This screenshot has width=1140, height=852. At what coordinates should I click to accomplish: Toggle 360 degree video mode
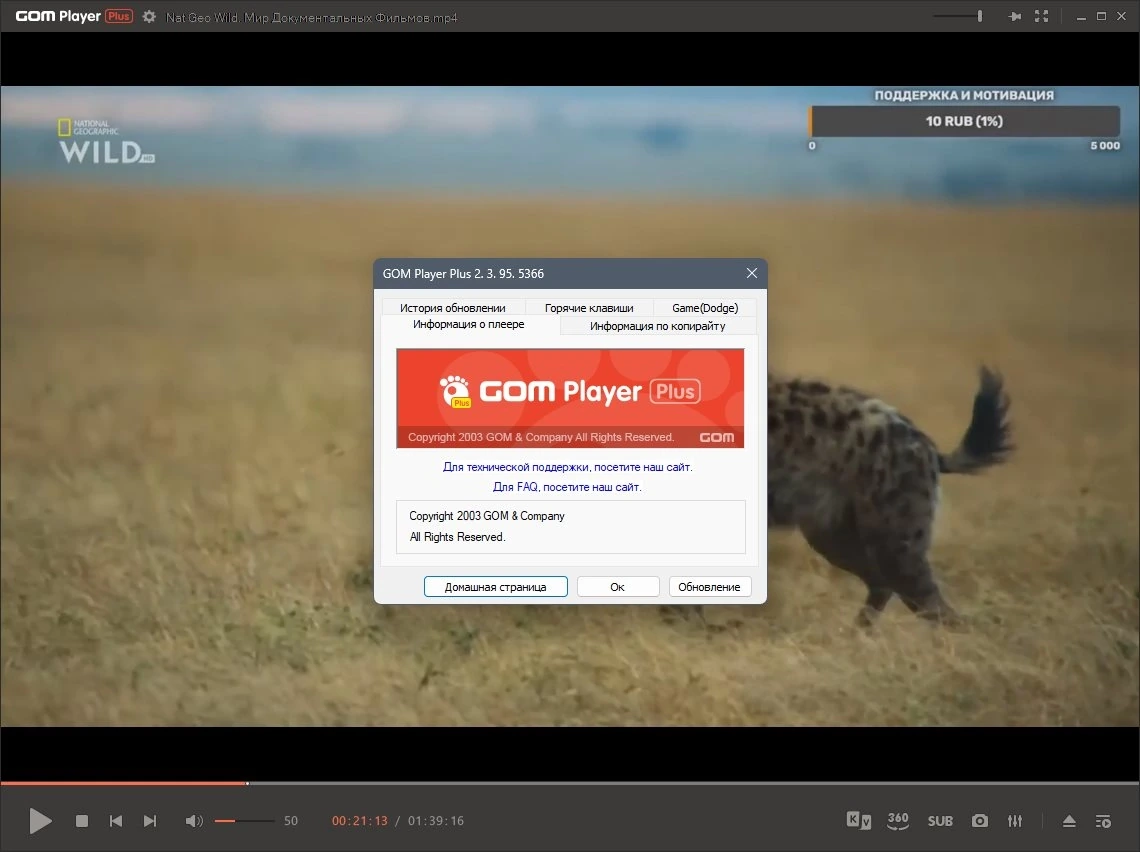pyautogui.click(x=898, y=821)
